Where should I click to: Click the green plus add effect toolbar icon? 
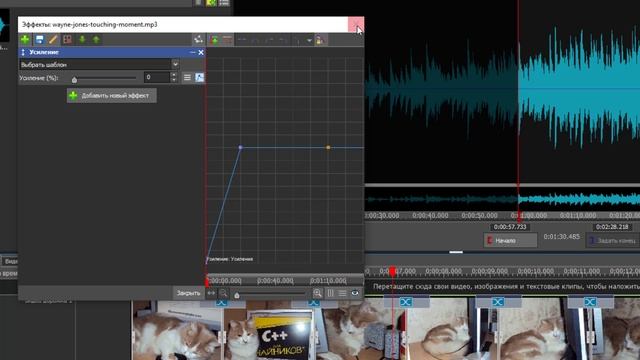point(25,40)
